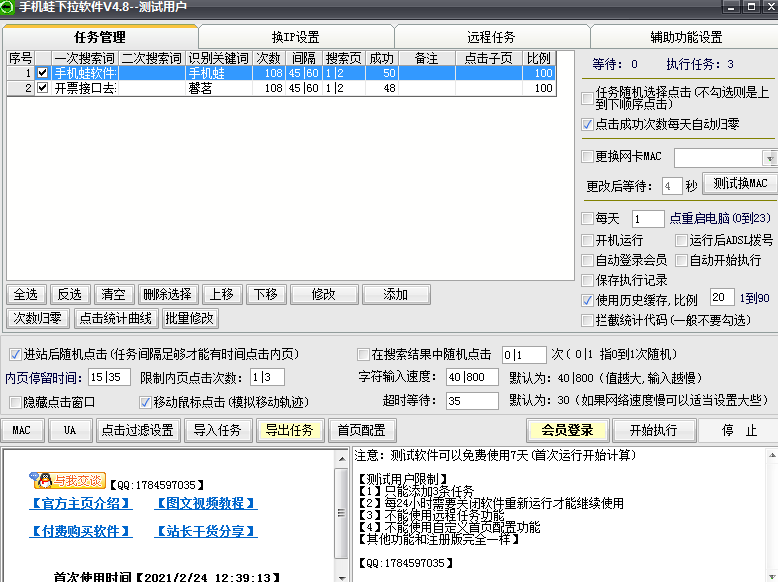
Task: Open the 官方主页介绍 link
Action: [80, 503]
